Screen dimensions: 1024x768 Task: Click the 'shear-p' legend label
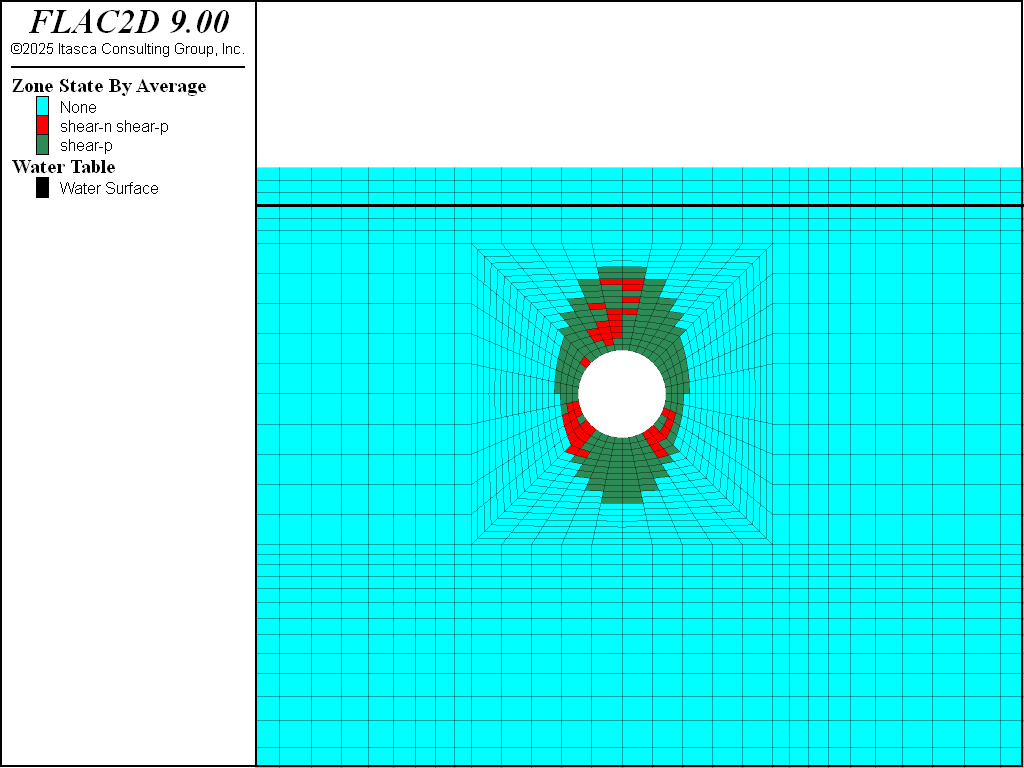pyautogui.click(x=86, y=146)
